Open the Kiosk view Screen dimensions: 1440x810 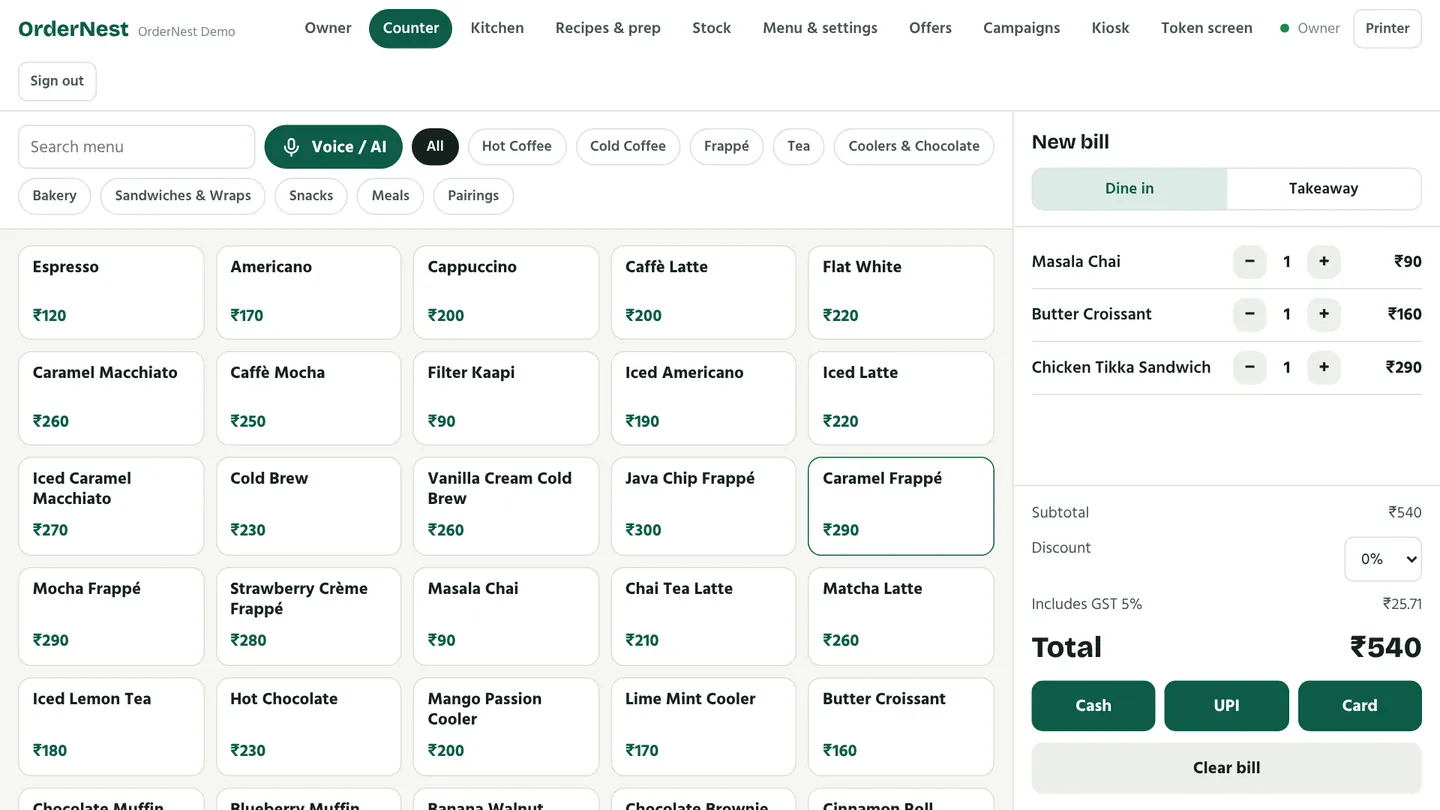tap(1110, 28)
